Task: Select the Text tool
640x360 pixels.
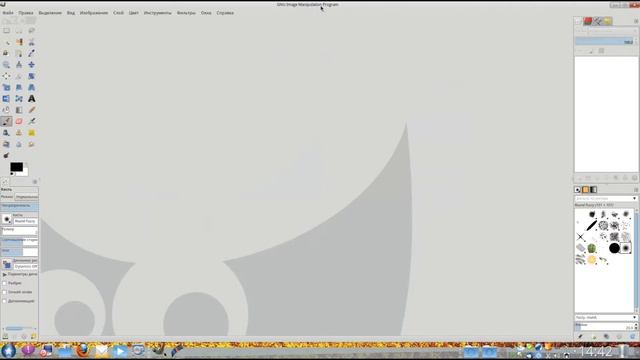Action: click(x=31, y=99)
